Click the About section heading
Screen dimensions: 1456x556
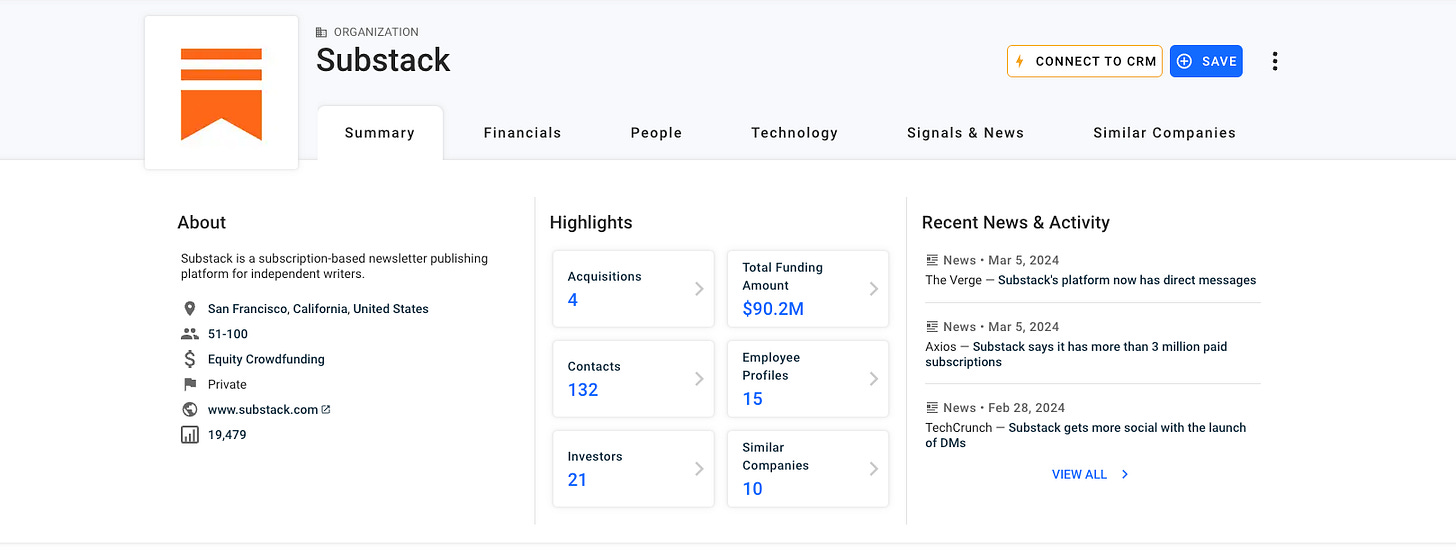[202, 222]
